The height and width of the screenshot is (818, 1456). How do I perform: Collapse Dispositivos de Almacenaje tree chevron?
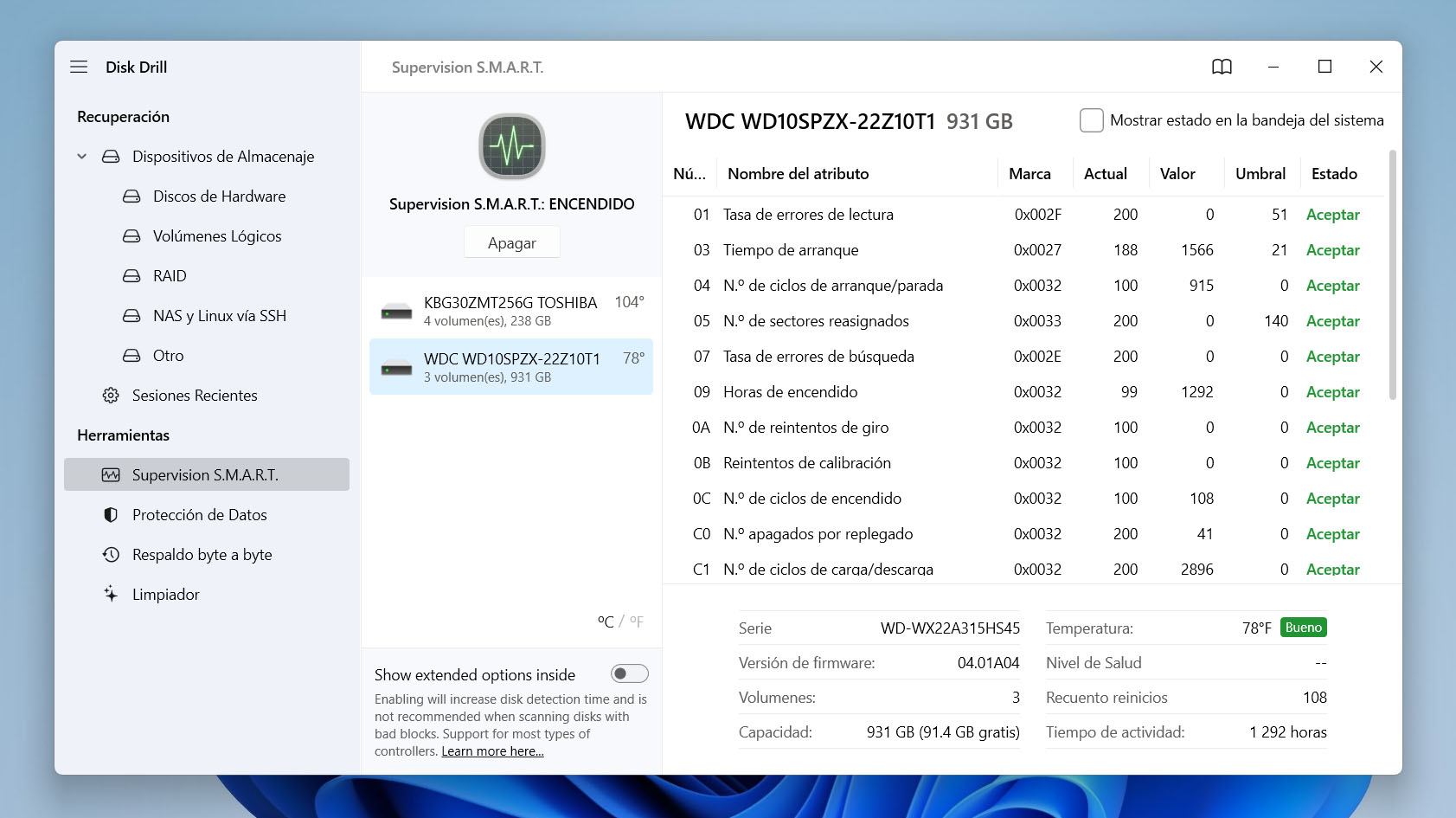coord(82,157)
